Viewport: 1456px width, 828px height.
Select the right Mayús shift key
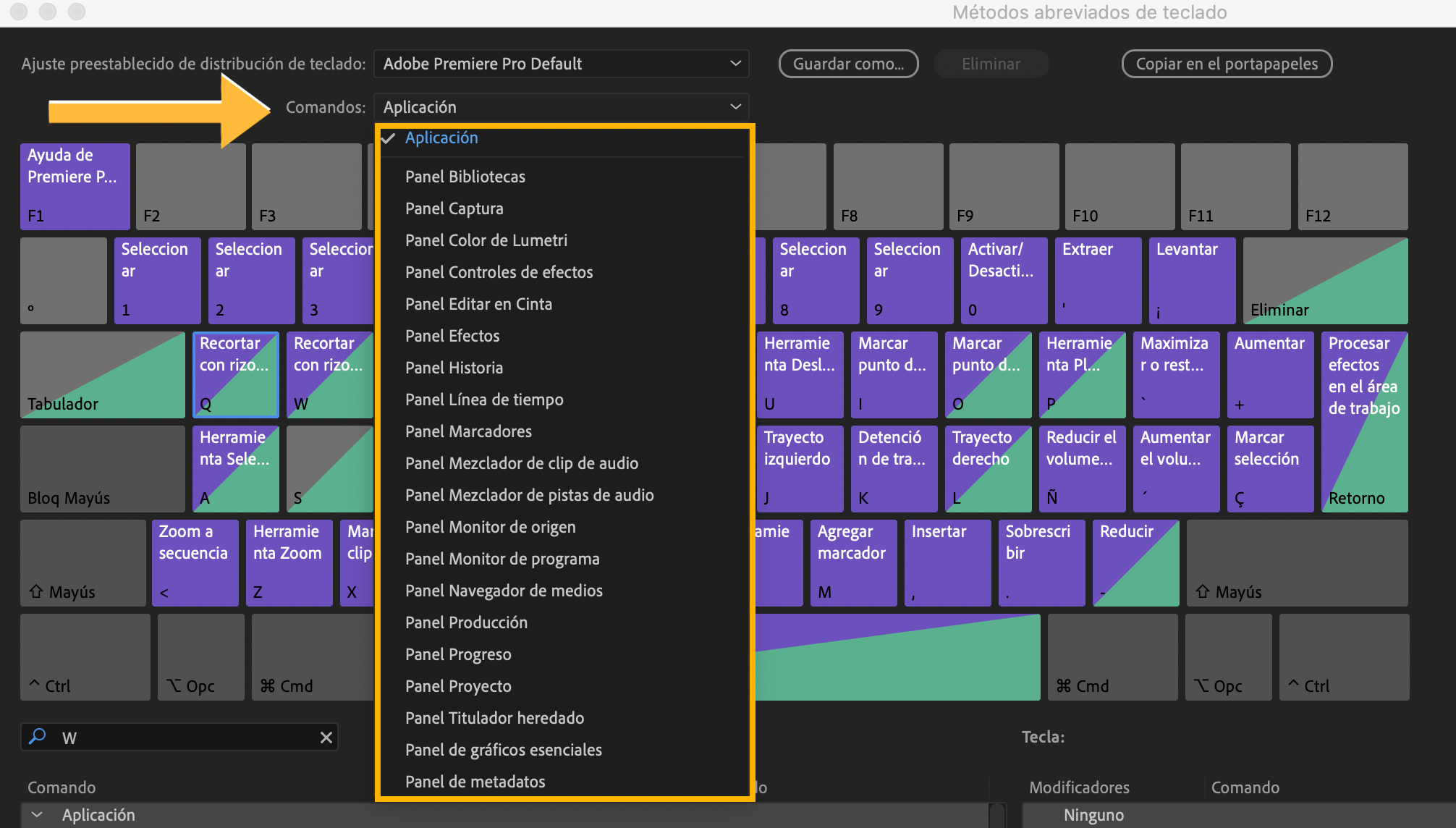(1298, 563)
